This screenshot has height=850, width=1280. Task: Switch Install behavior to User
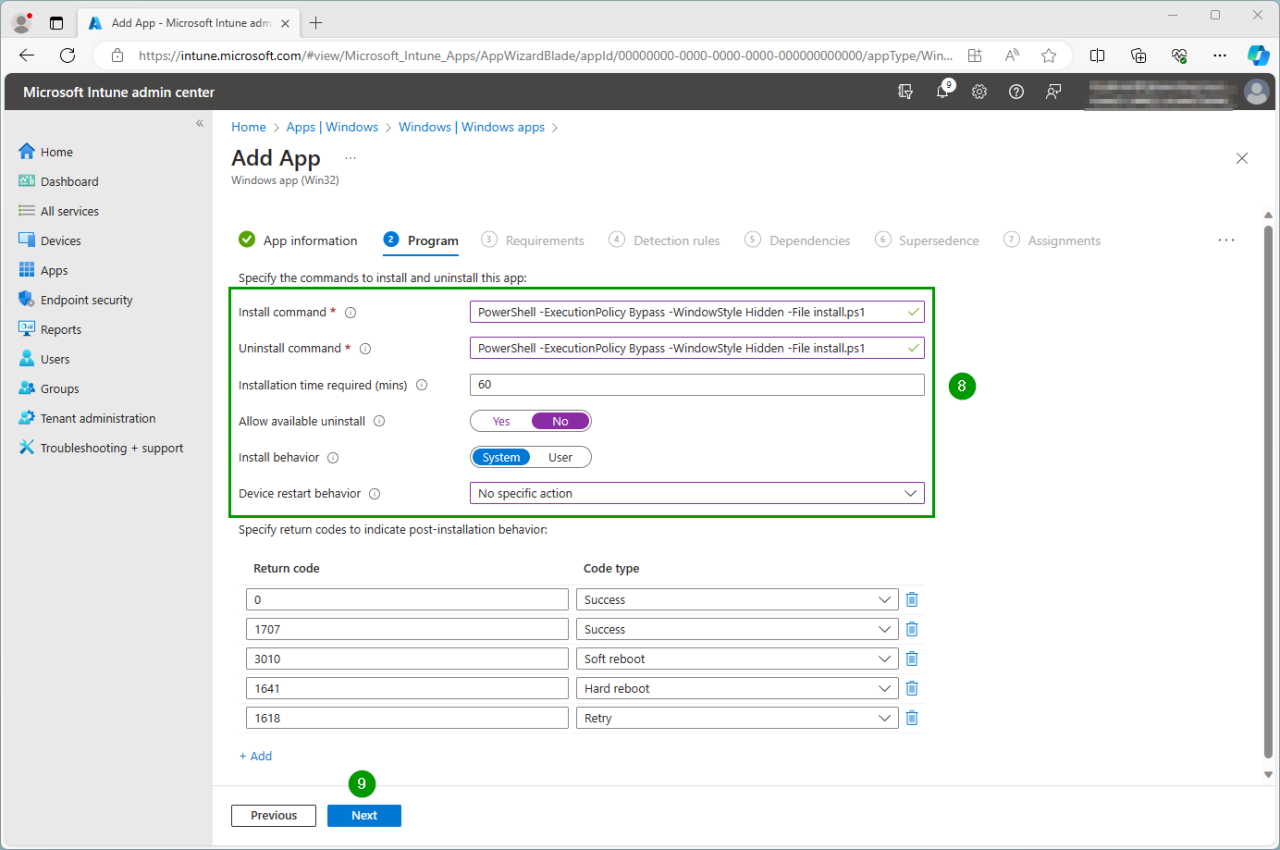click(560, 457)
